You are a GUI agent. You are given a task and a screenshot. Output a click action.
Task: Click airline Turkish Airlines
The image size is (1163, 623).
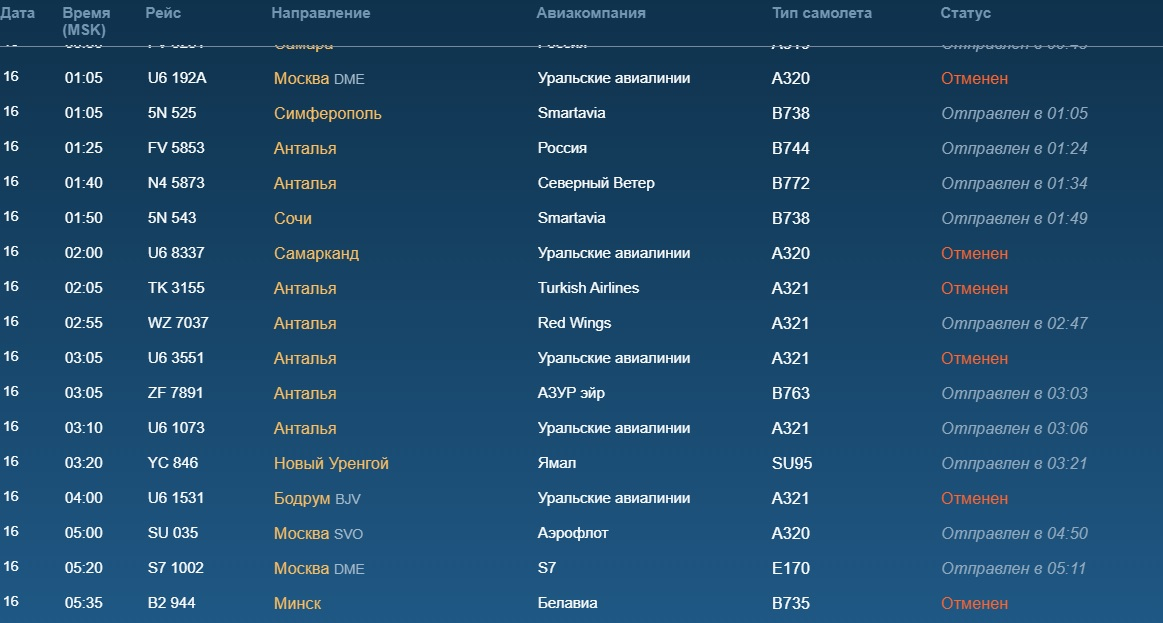(588, 288)
